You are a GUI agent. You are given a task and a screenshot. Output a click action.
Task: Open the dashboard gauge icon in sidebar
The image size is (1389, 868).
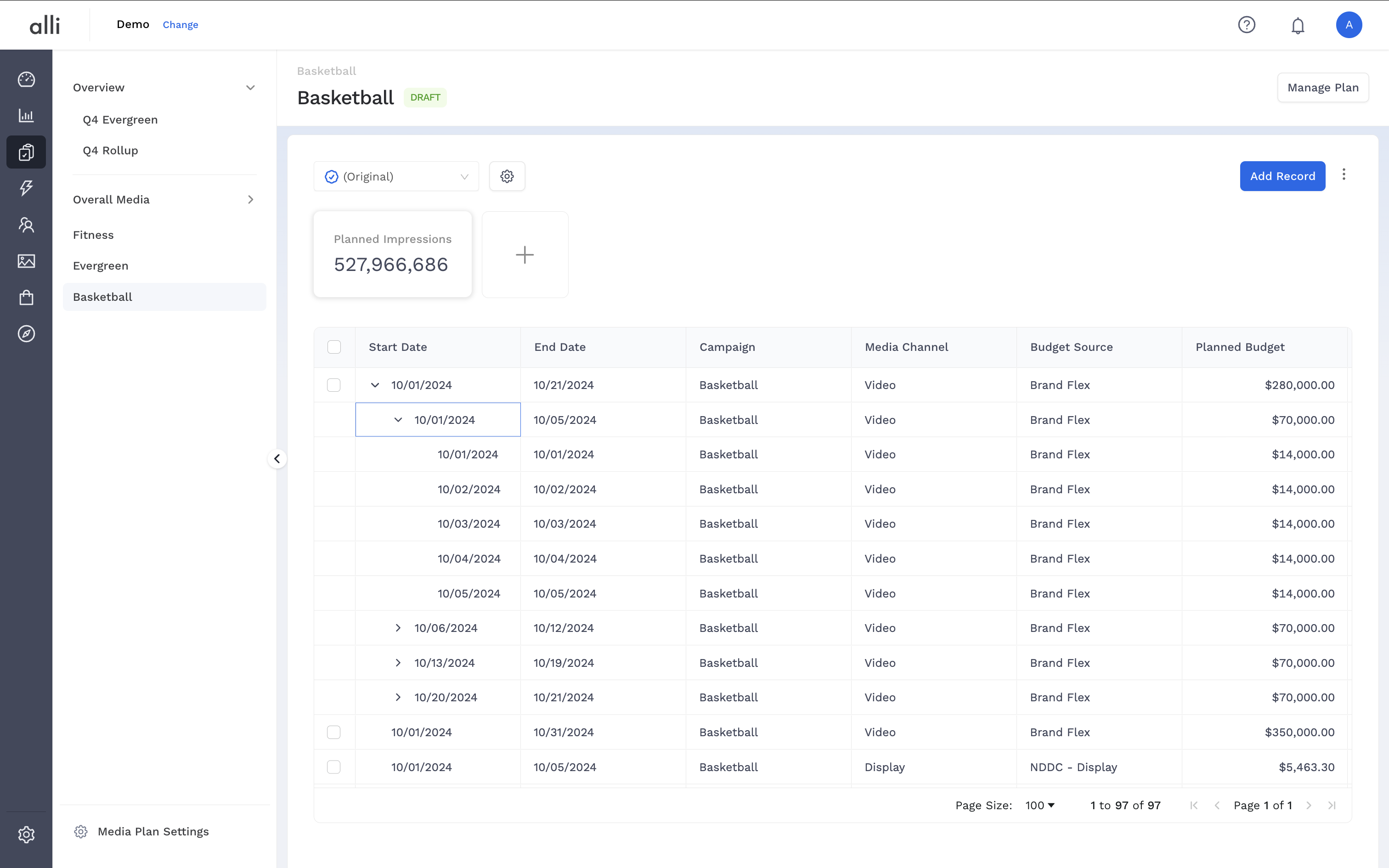[26, 79]
